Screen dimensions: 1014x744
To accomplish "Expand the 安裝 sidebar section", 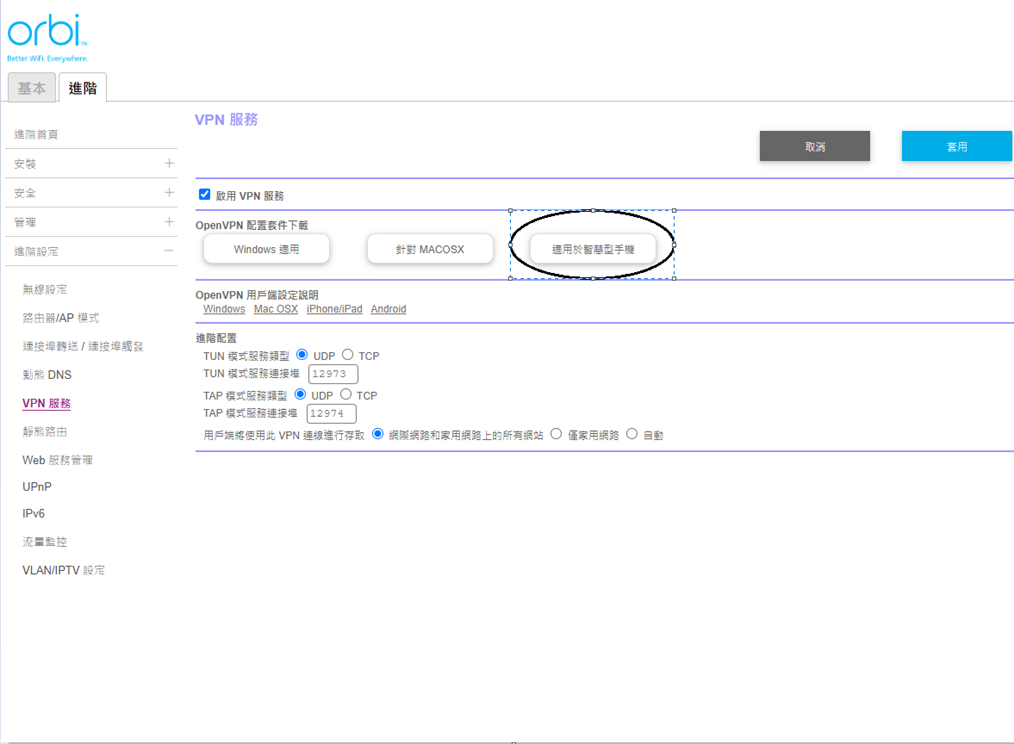I will pyautogui.click(x=169, y=163).
